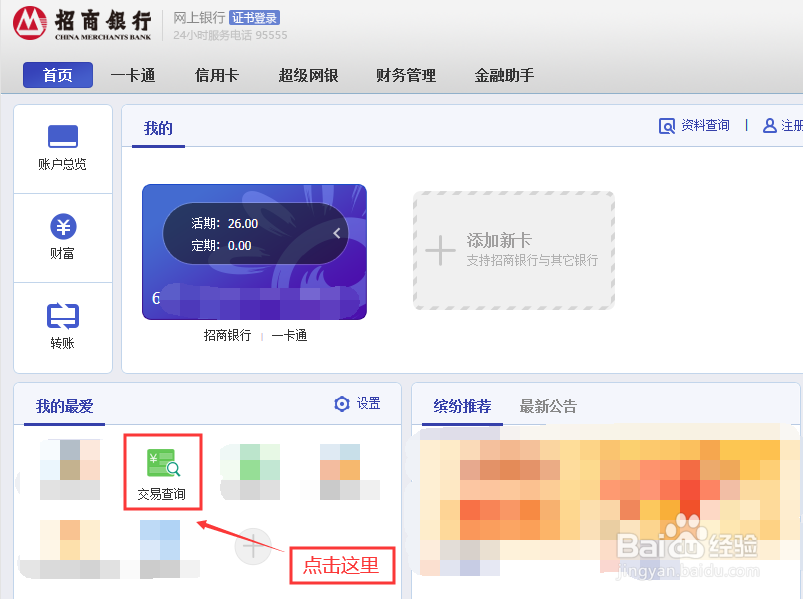Open the 超级网银 menu
The width and height of the screenshot is (803, 599).
click(x=308, y=75)
